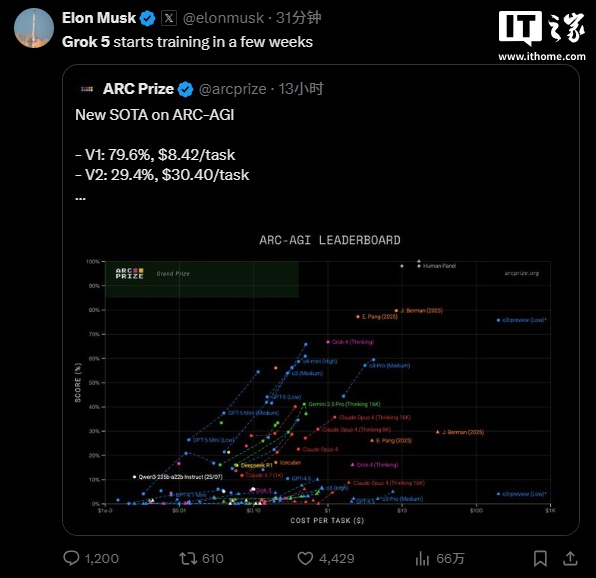Like the post with heart icon
Image resolution: width=596 pixels, height=578 pixels.
[305, 558]
